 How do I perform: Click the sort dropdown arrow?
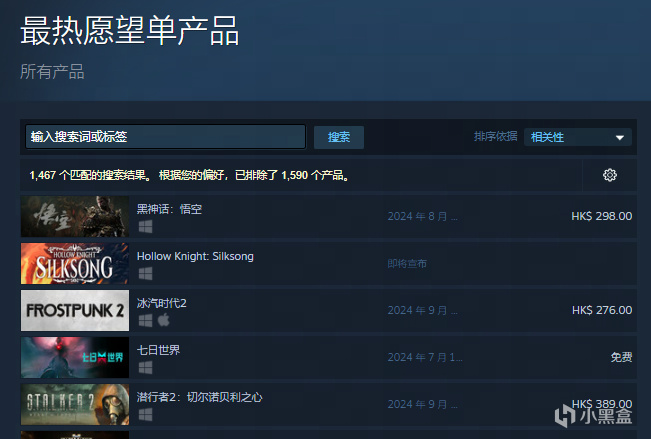click(620, 137)
